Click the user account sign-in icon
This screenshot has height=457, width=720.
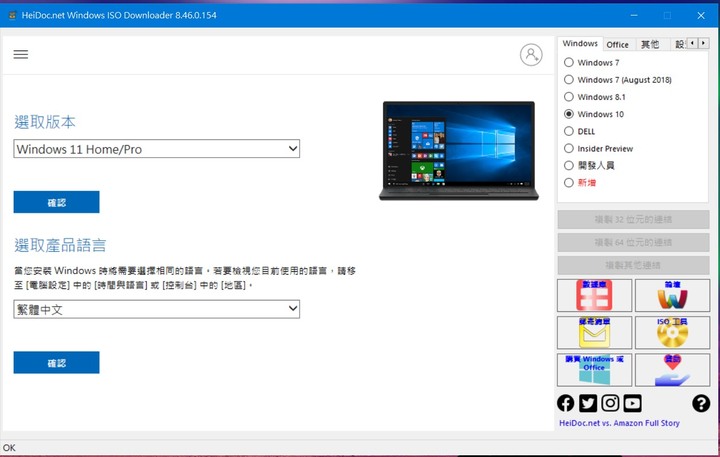tap(531, 55)
